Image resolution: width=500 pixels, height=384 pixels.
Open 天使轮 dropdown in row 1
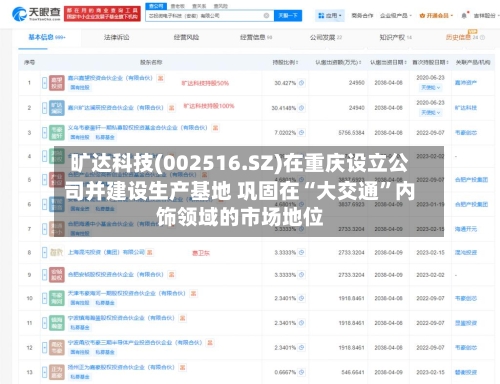coord(430,88)
